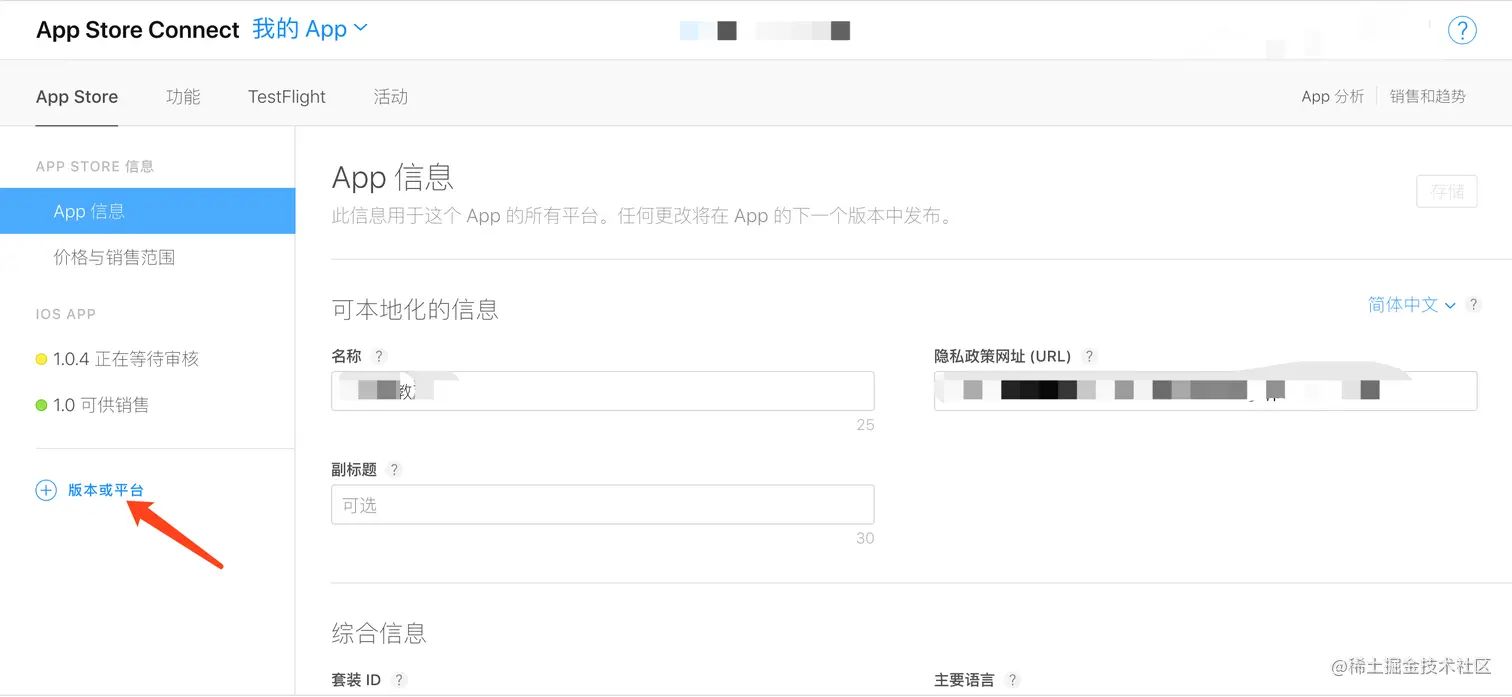Show help tooltip for 套装 ID

(399, 680)
